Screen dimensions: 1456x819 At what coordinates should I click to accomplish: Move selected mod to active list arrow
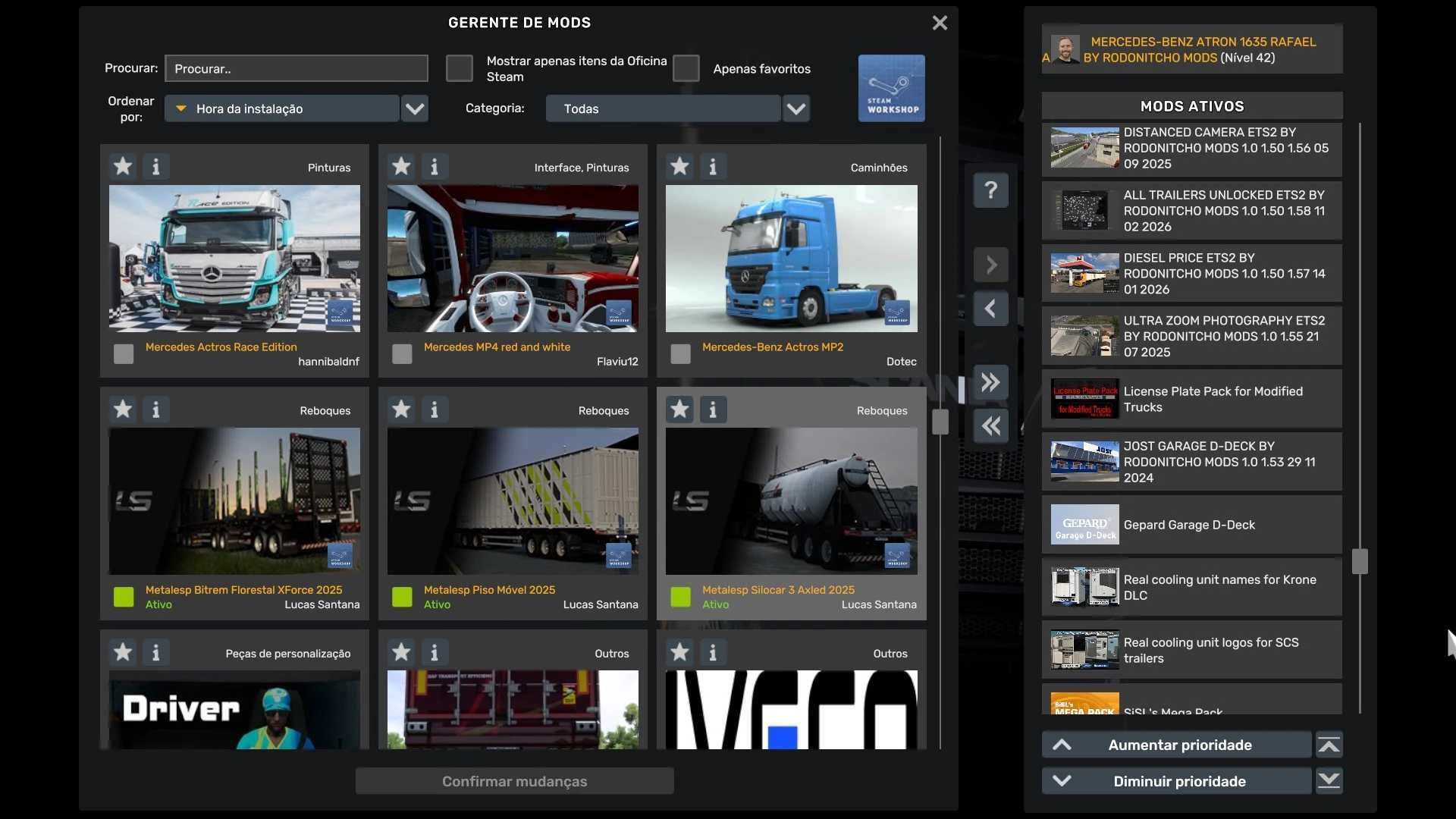tap(990, 265)
